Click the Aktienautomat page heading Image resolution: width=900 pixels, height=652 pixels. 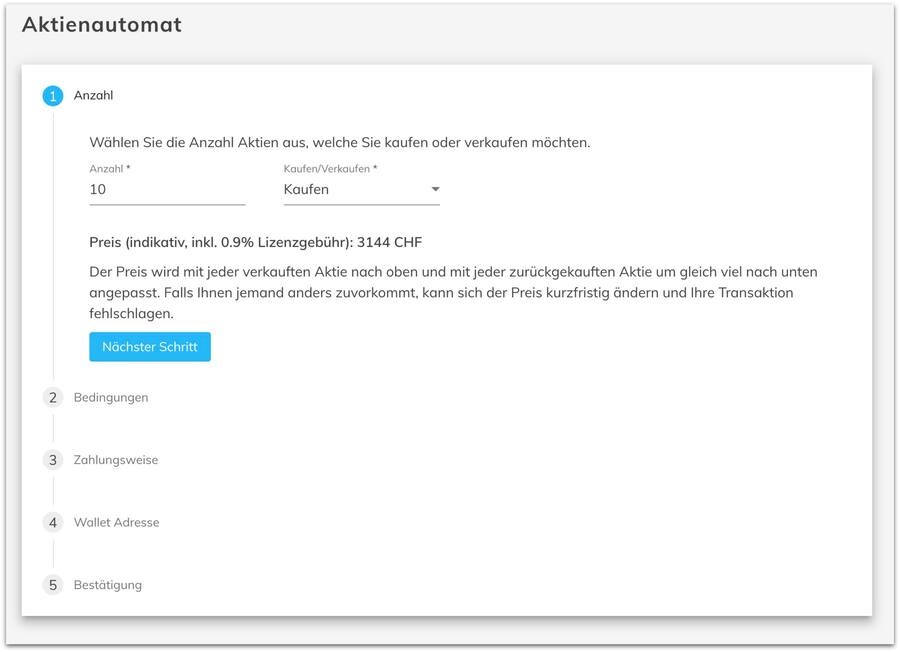102,25
